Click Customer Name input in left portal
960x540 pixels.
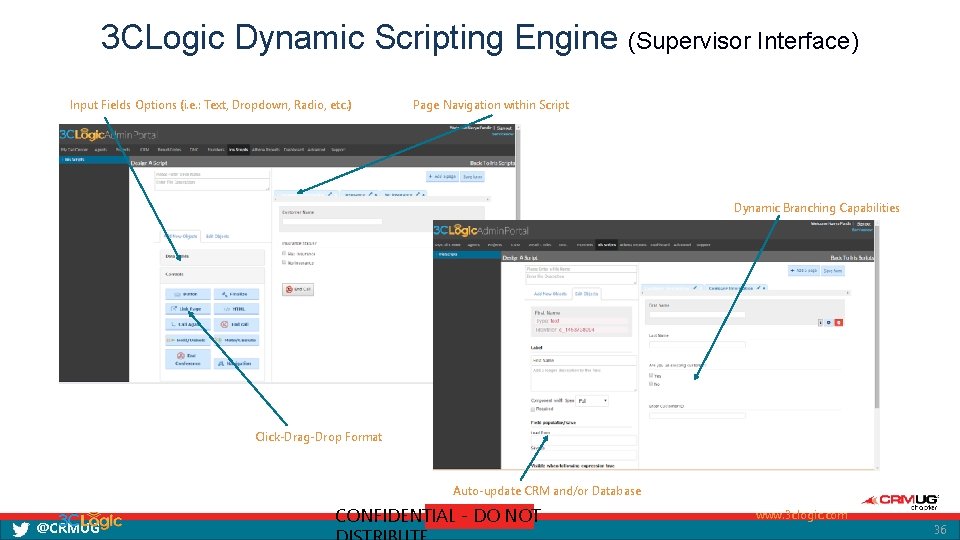332,222
